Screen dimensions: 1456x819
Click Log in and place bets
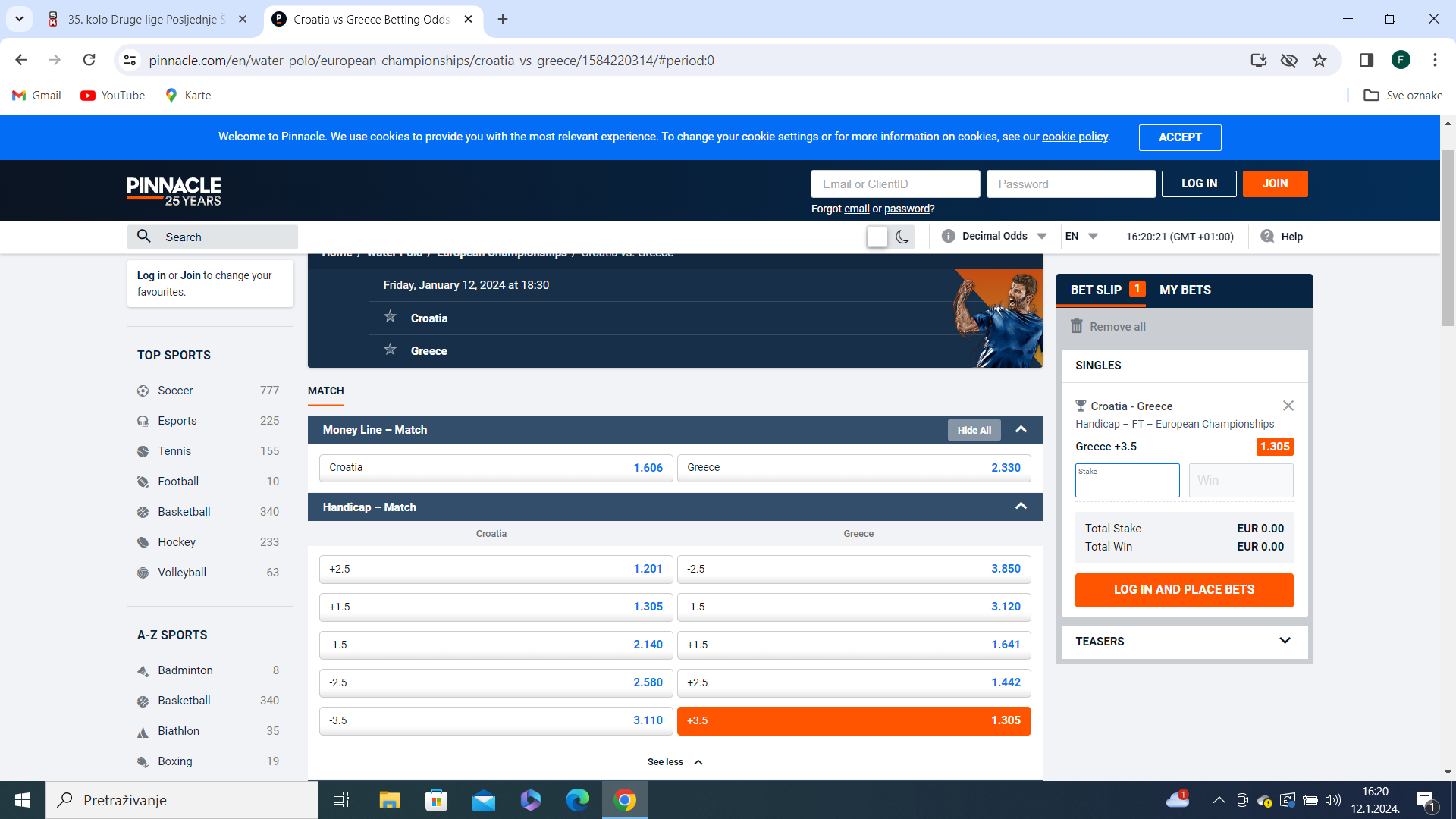point(1184,590)
